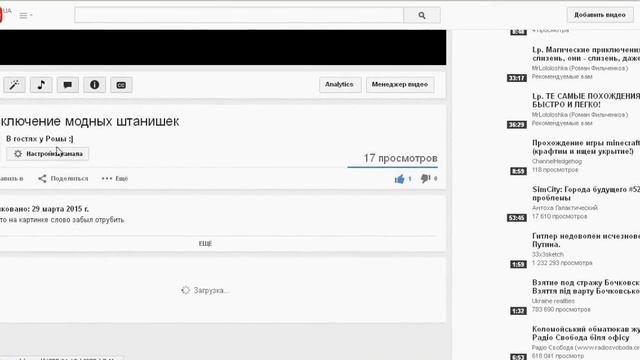
Task: Click into the YouTube search field
Action: click(x=239, y=16)
